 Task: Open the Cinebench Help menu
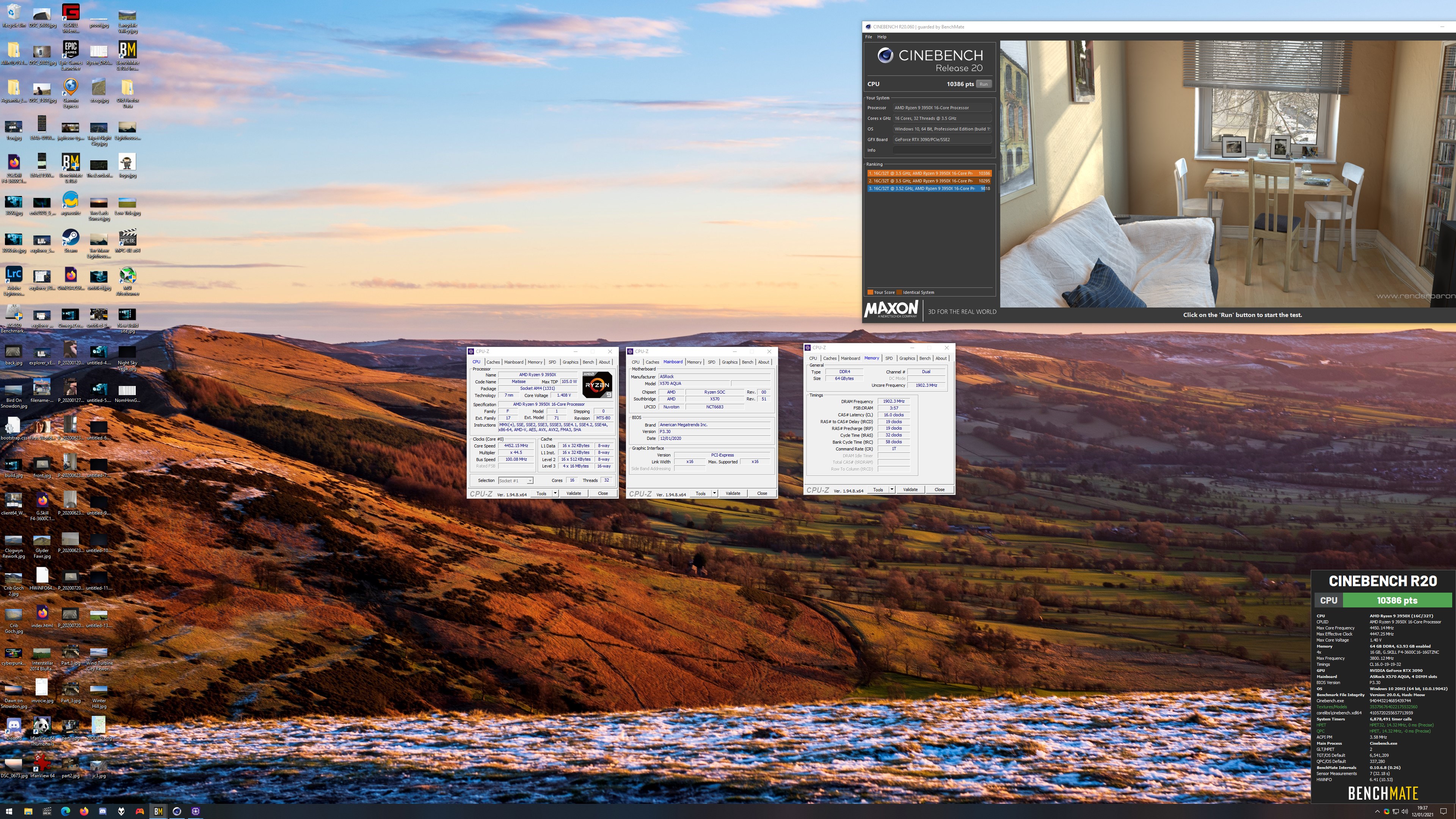[882, 37]
